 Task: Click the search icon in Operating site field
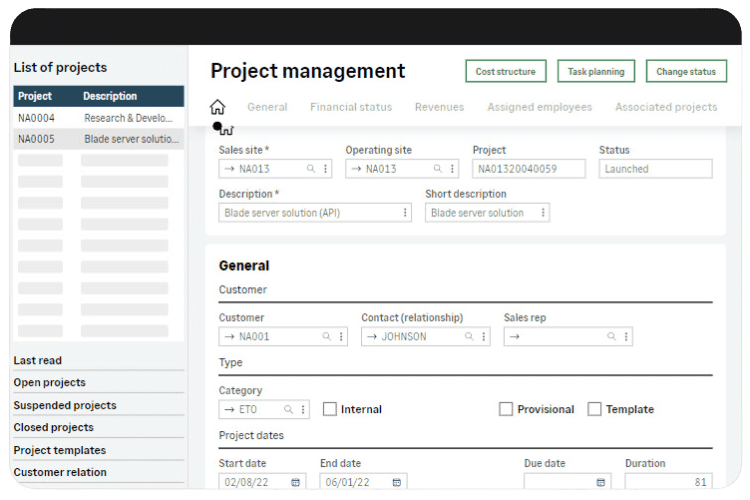(438, 169)
